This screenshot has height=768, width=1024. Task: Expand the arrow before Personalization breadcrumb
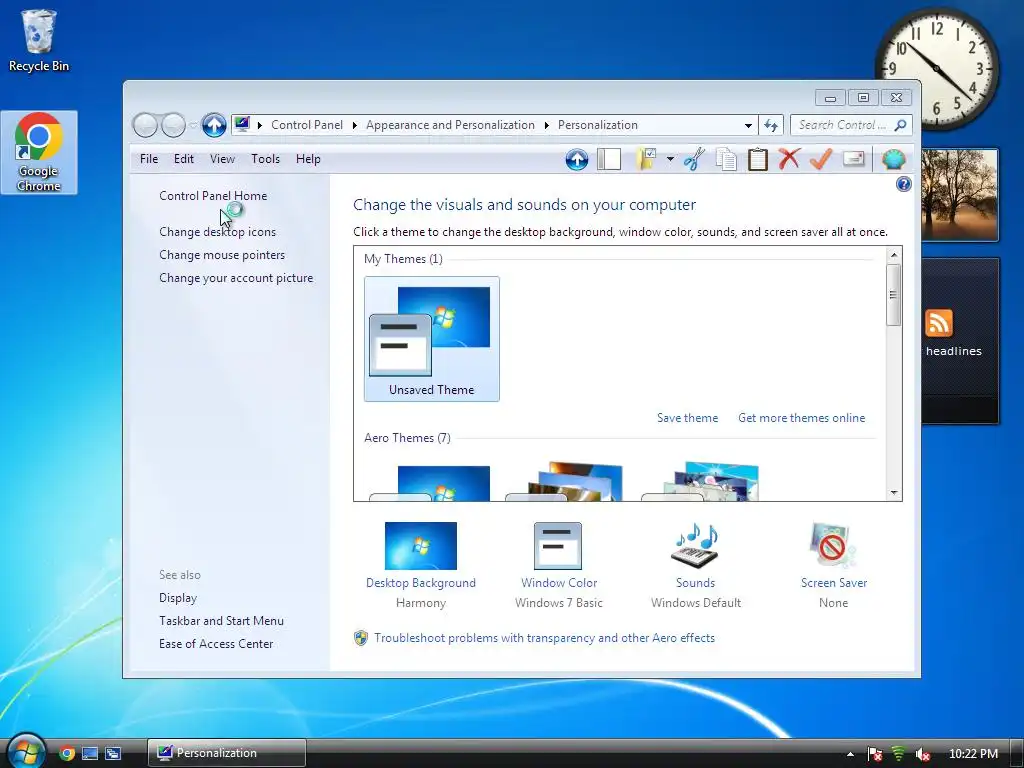[547, 125]
